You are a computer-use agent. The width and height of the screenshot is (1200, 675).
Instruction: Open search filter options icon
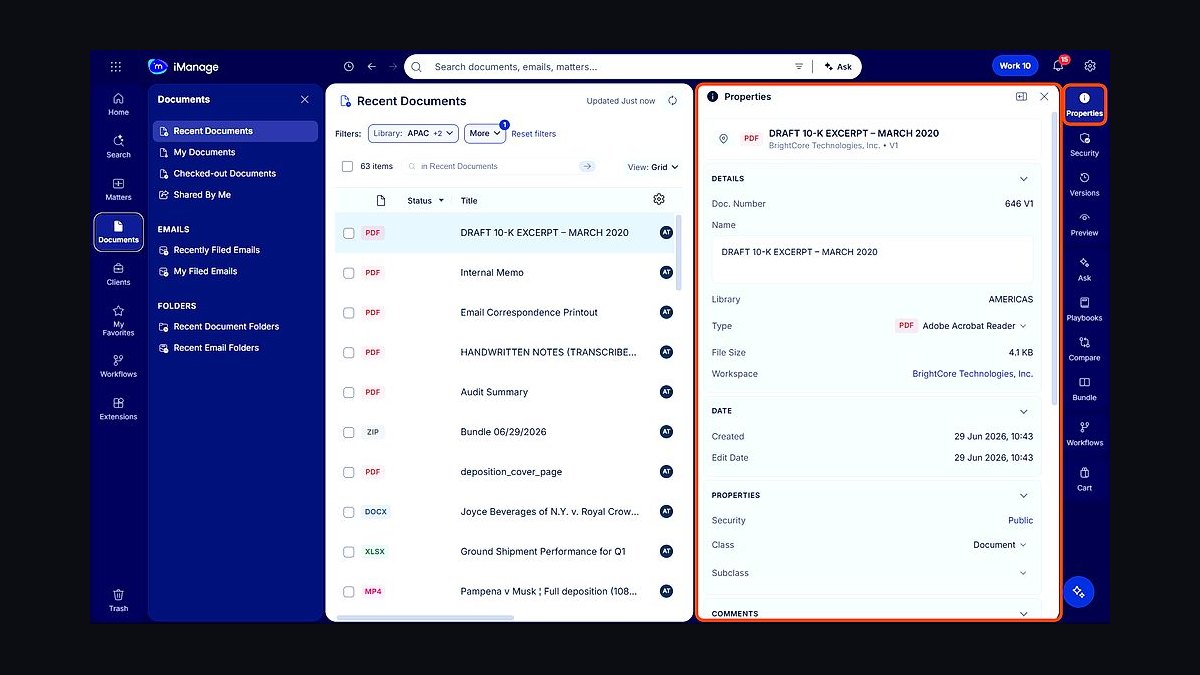(x=799, y=67)
